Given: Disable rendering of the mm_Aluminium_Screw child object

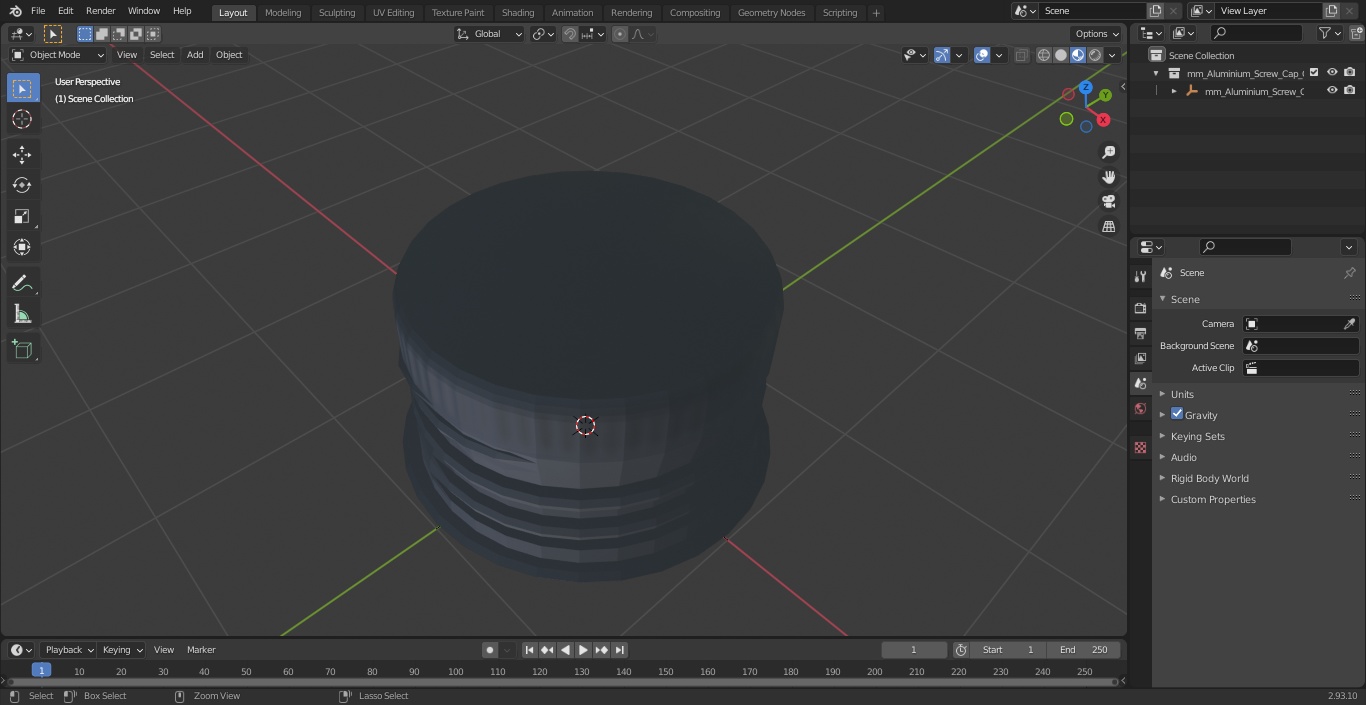Looking at the screenshot, I should point(1350,90).
